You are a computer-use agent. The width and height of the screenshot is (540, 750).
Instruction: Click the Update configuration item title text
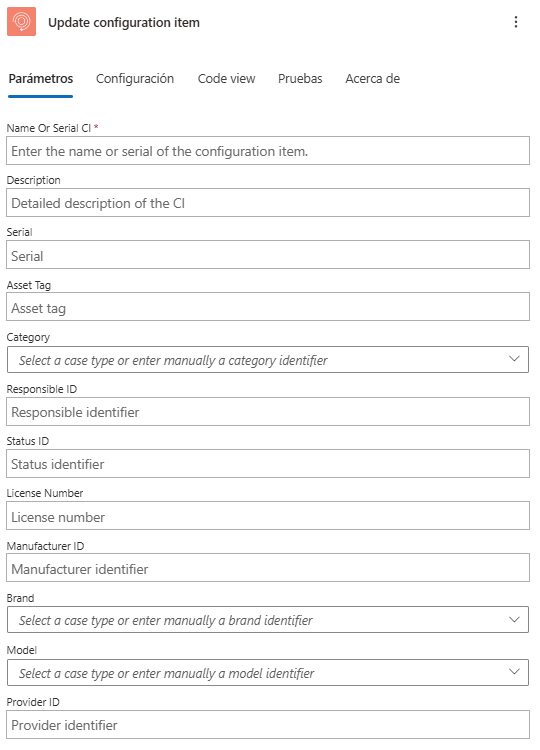click(x=124, y=22)
